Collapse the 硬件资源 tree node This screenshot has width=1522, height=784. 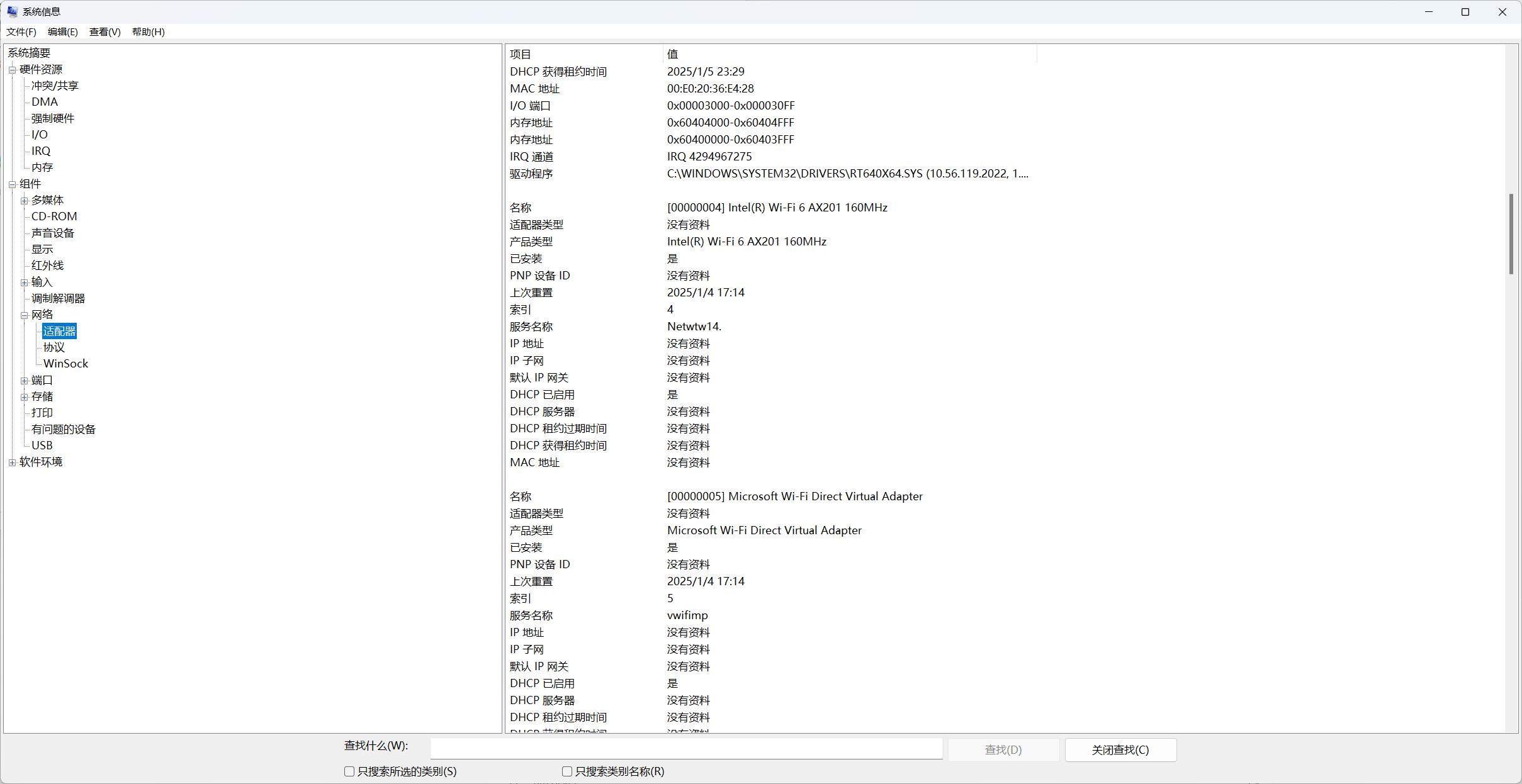tap(12, 70)
